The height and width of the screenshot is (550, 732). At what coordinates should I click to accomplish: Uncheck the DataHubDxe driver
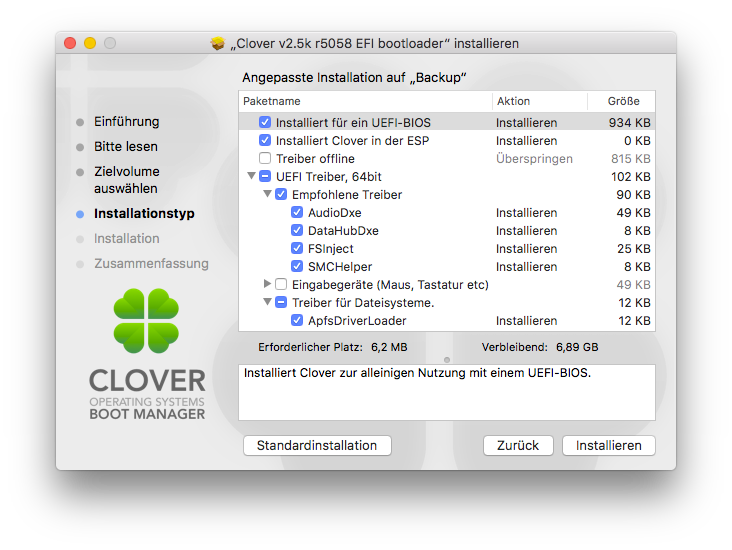[x=297, y=230]
